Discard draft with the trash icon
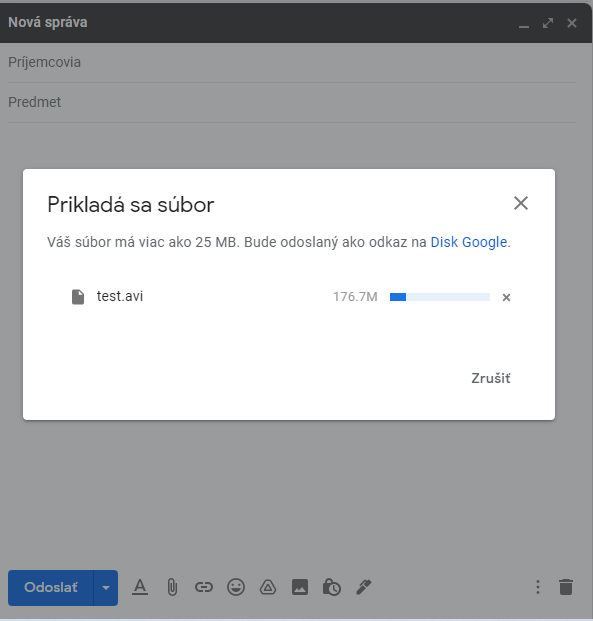The height and width of the screenshot is (621, 593). (x=566, y=587)
